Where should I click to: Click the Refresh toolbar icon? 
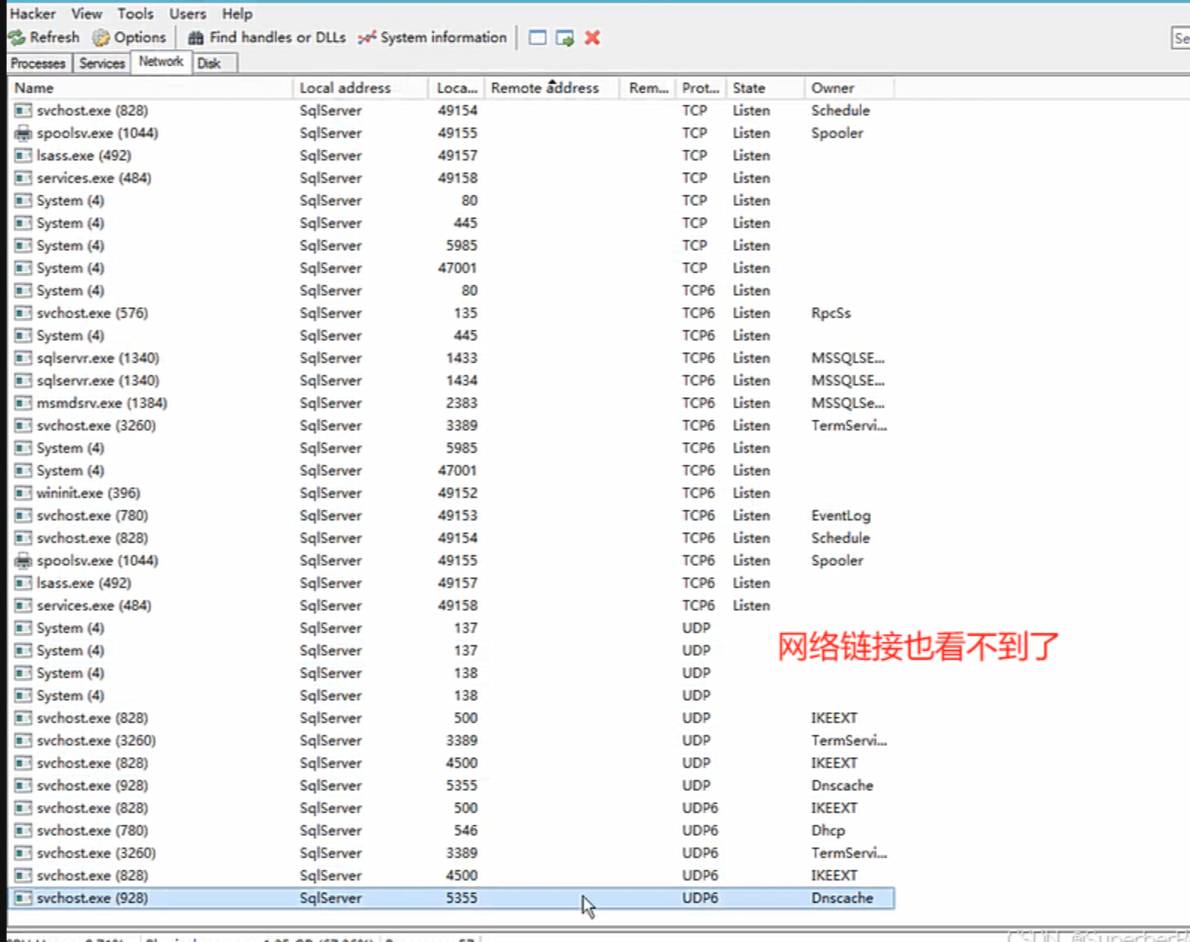click(x=17, y=37)
